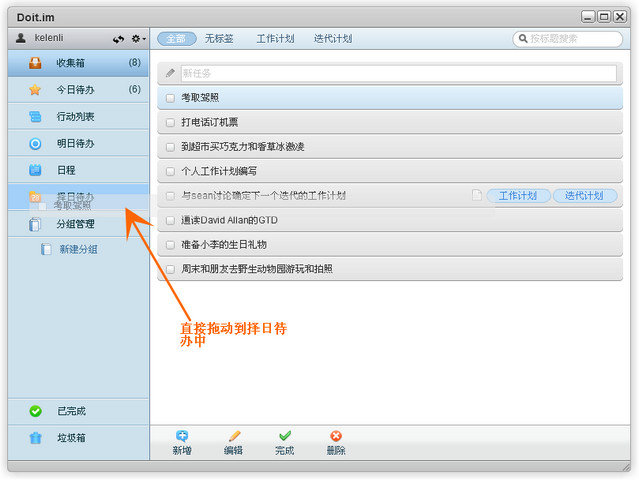The height and width of the screenshot is (480, 639).
Task: Select 行动列表 in sidebar
Action: 74,117
